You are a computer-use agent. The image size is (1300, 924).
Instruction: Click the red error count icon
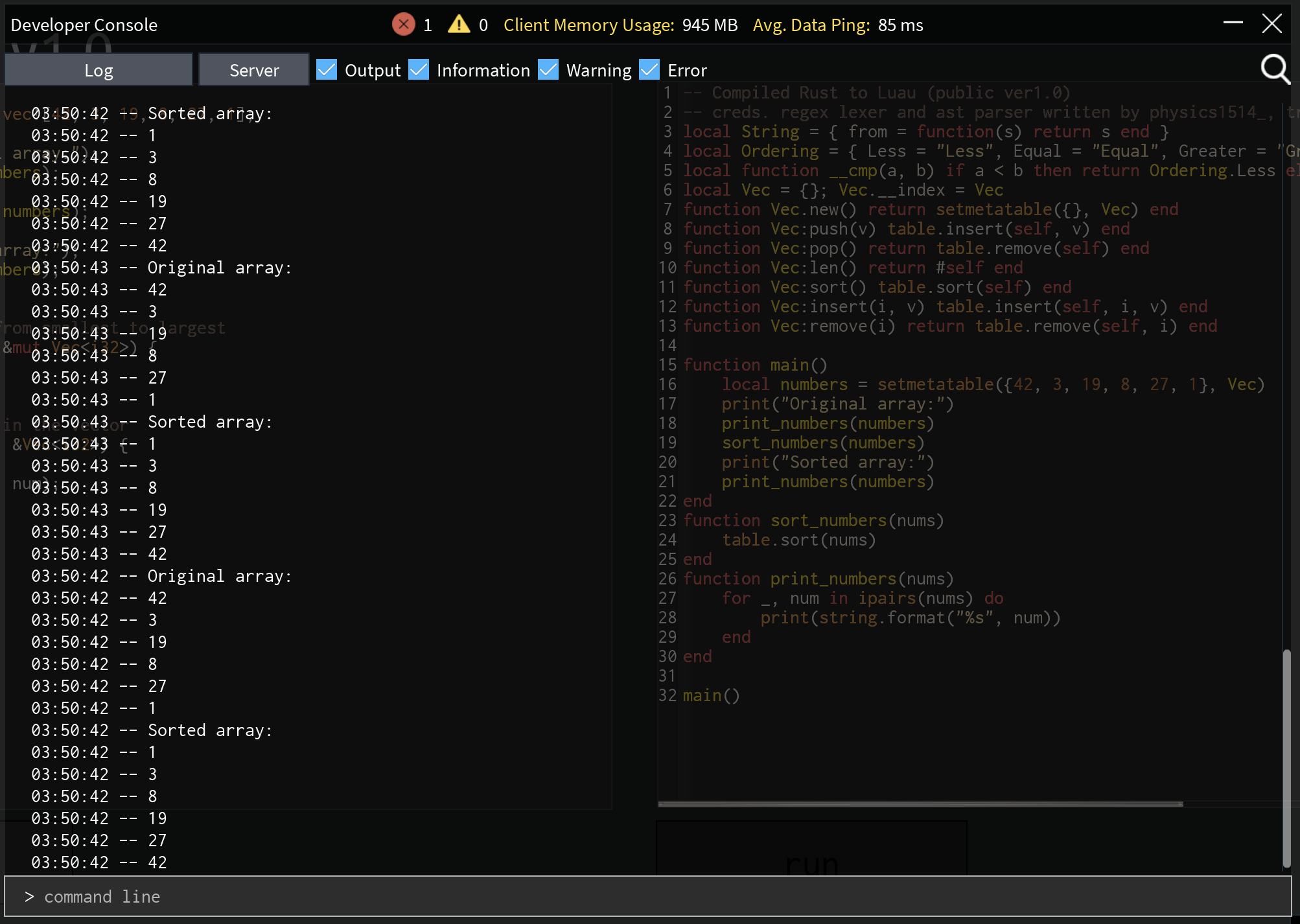(x=403, y=25)
